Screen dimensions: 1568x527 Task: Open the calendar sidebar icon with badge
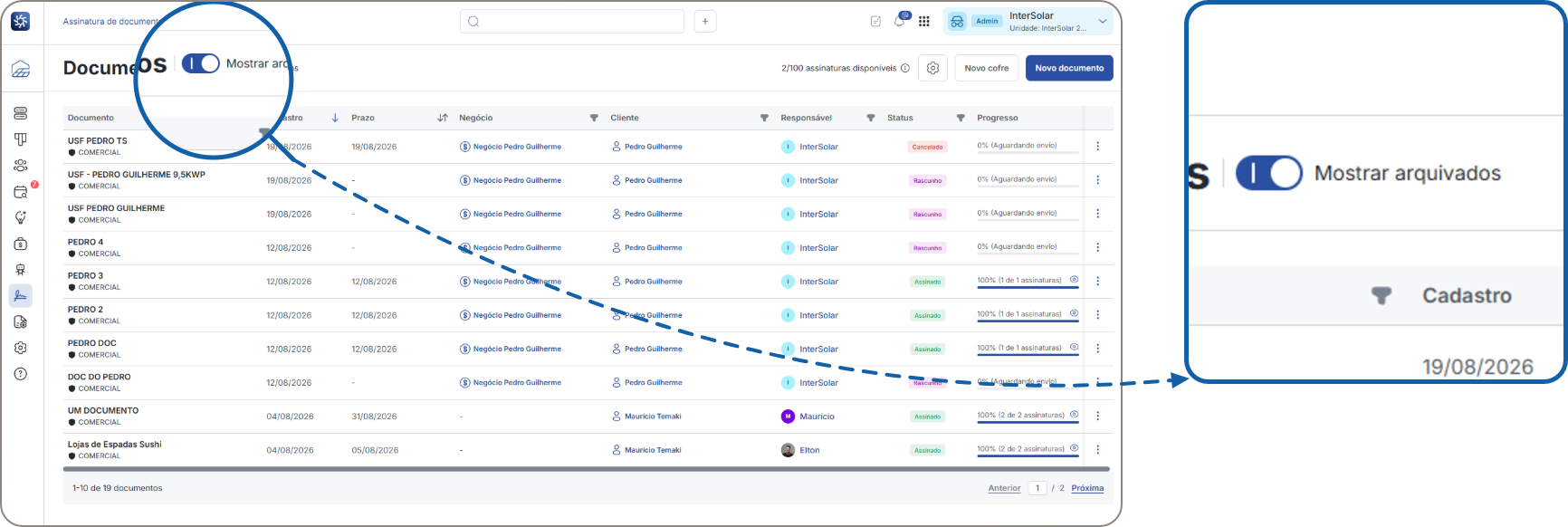point(21,192)
